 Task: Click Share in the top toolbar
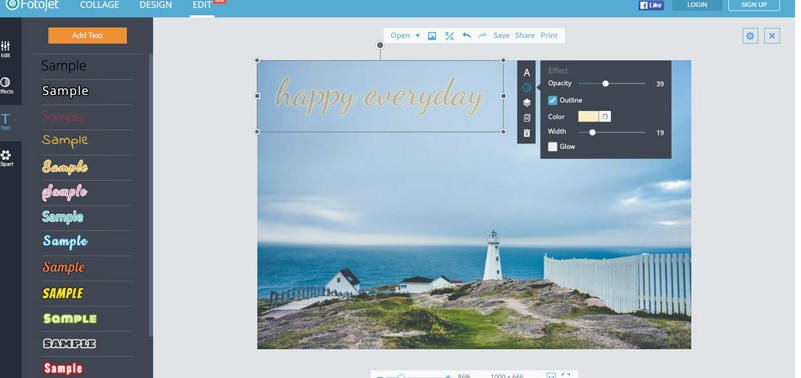[525, 35]
